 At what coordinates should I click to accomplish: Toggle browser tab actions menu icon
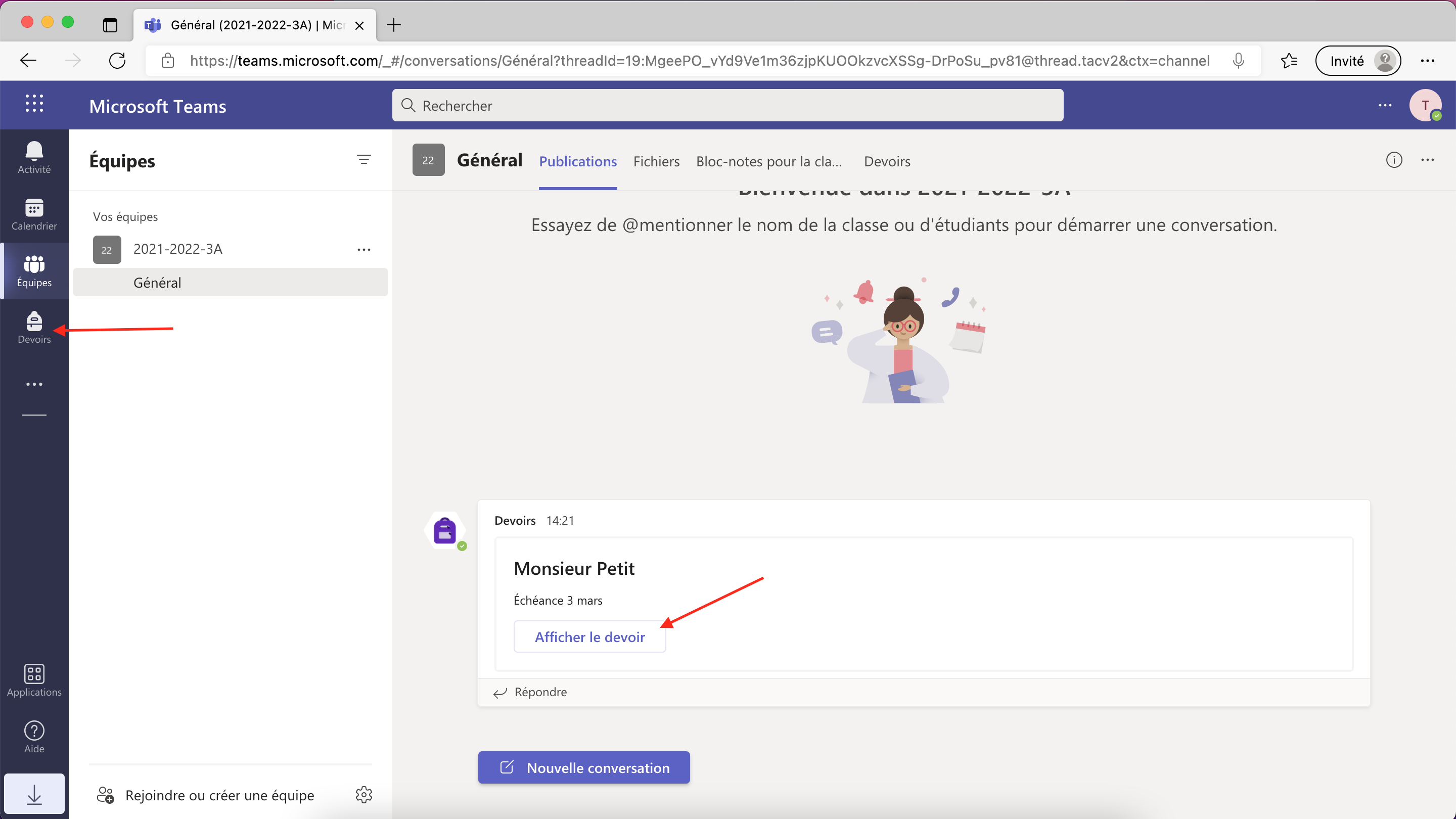[x=110, y=25]
